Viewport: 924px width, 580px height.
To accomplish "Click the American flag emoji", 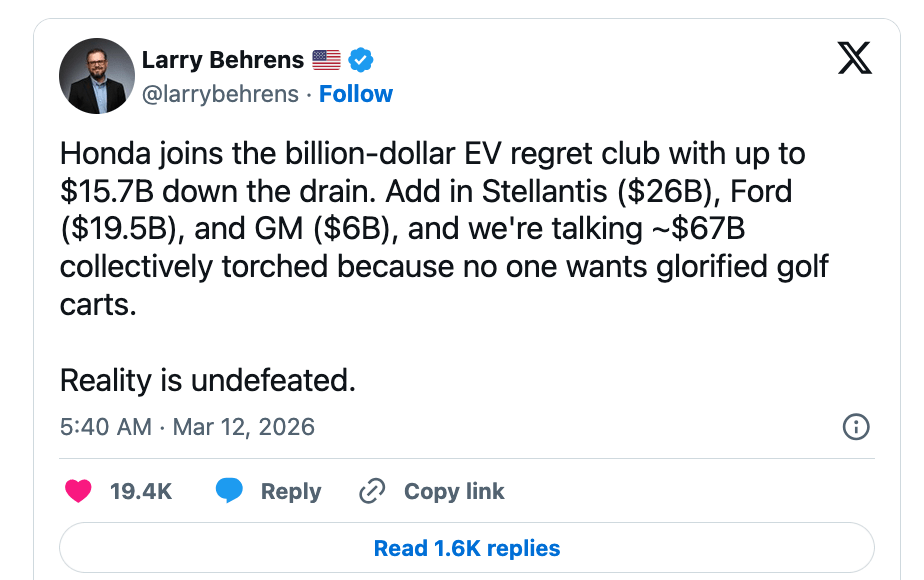I will [x=326, y=60].
